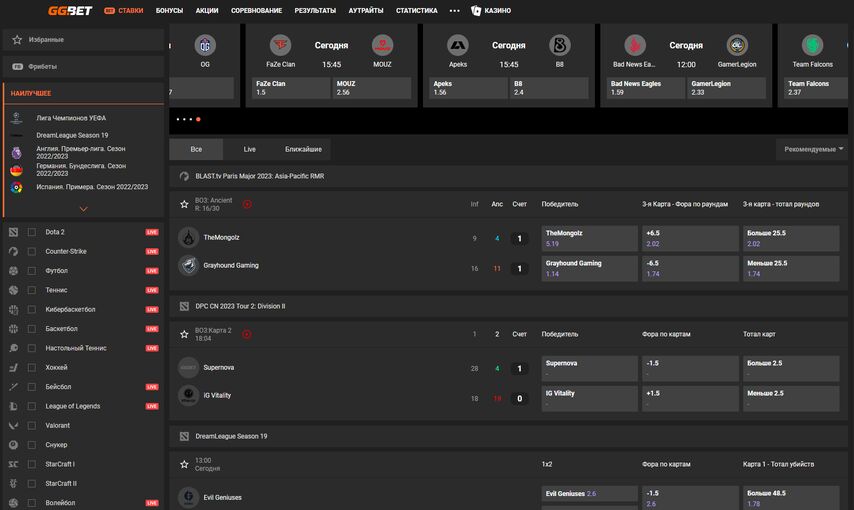Star the Supernova vs iG Vitality match

[x=184, y=334]
